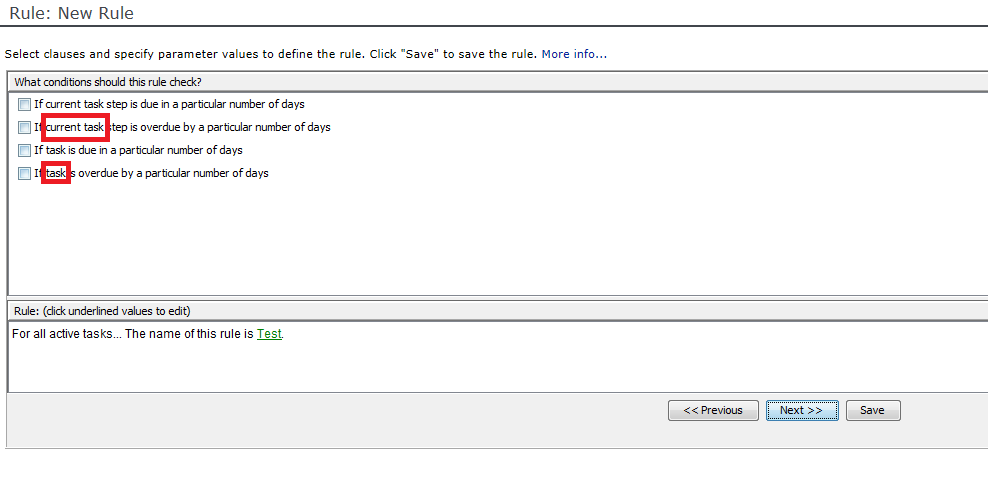This screenshot has width=988, height=485.
Task: Select the 'Rule: (click underlined values to edit)' header
Action: click(102, 311)
